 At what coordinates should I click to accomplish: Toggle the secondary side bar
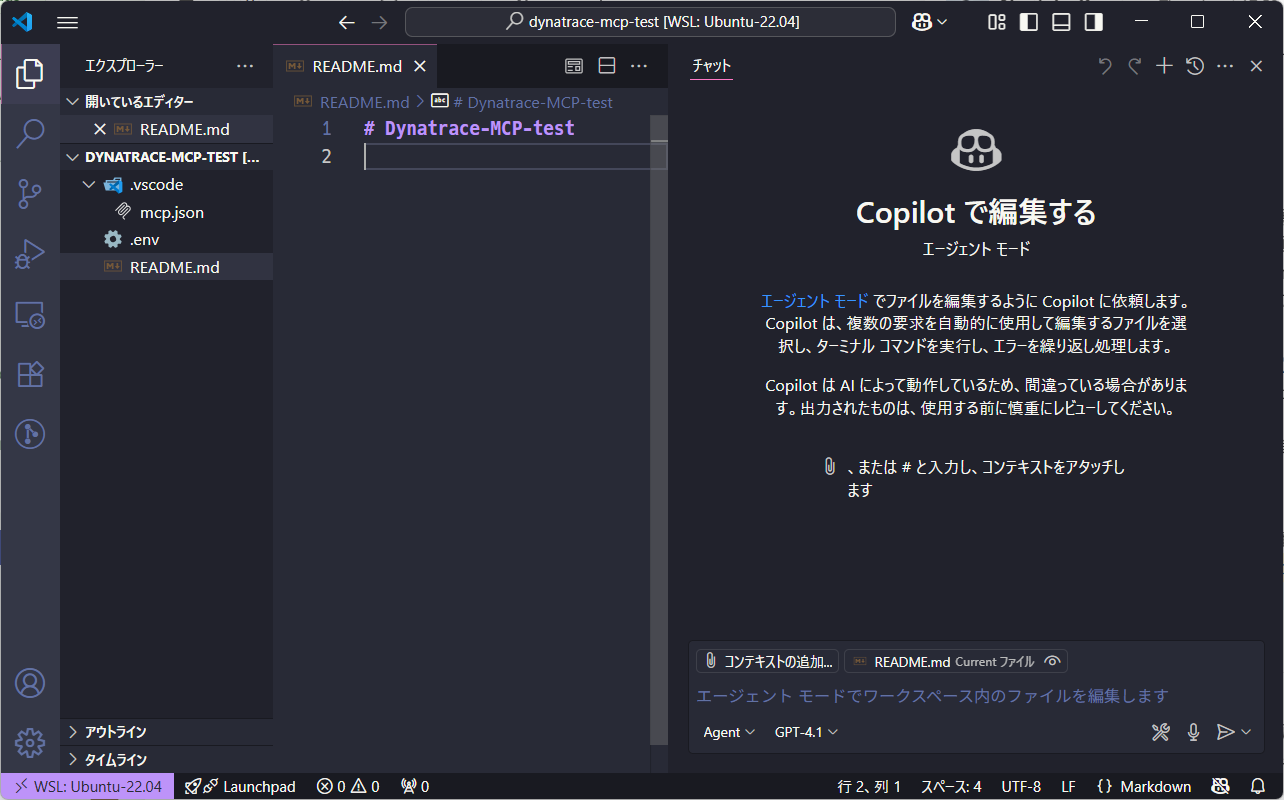coord(1094,22)
